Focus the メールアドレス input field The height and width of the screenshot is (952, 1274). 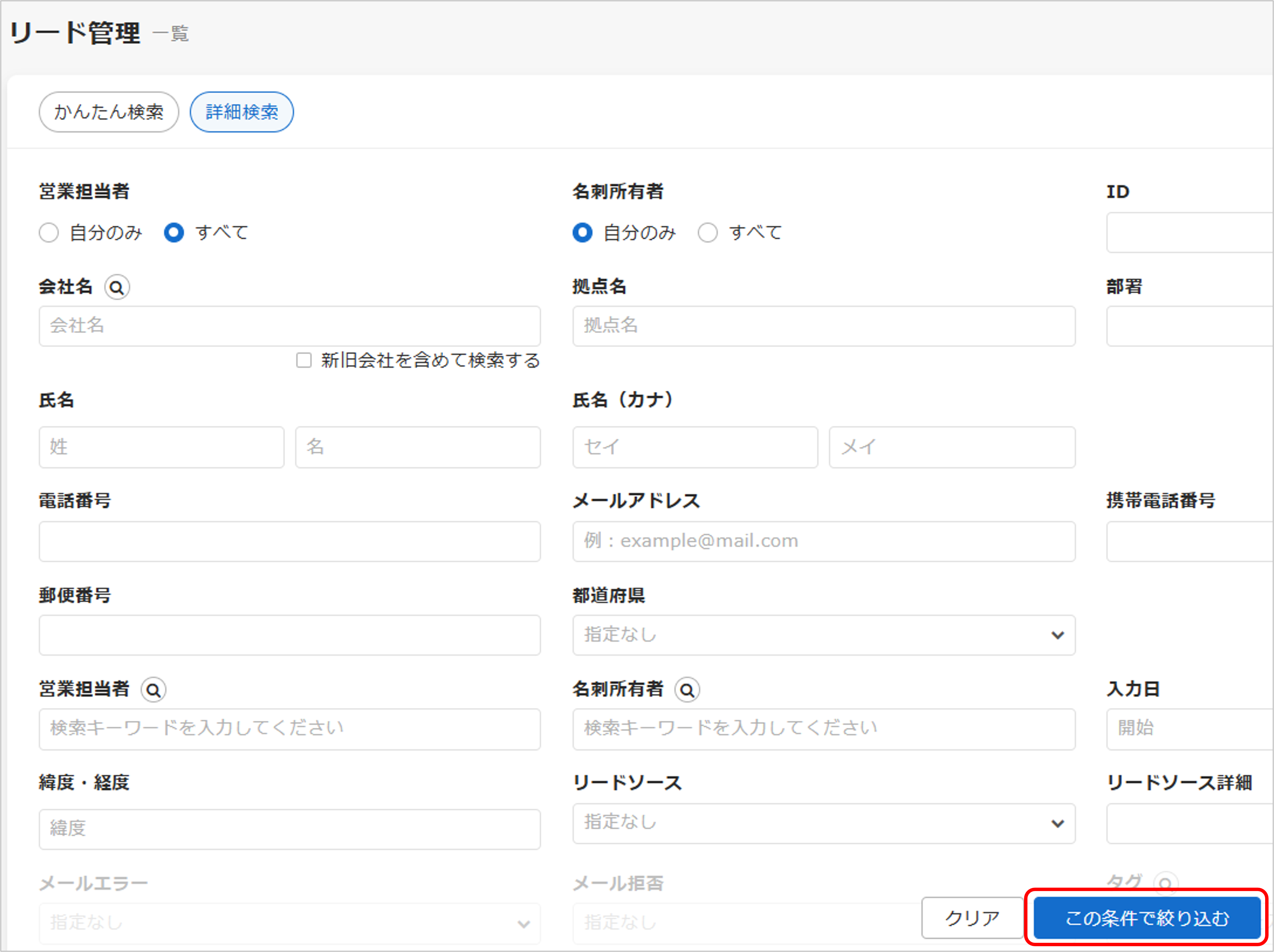pyautogui.click(x=823, y=541)
